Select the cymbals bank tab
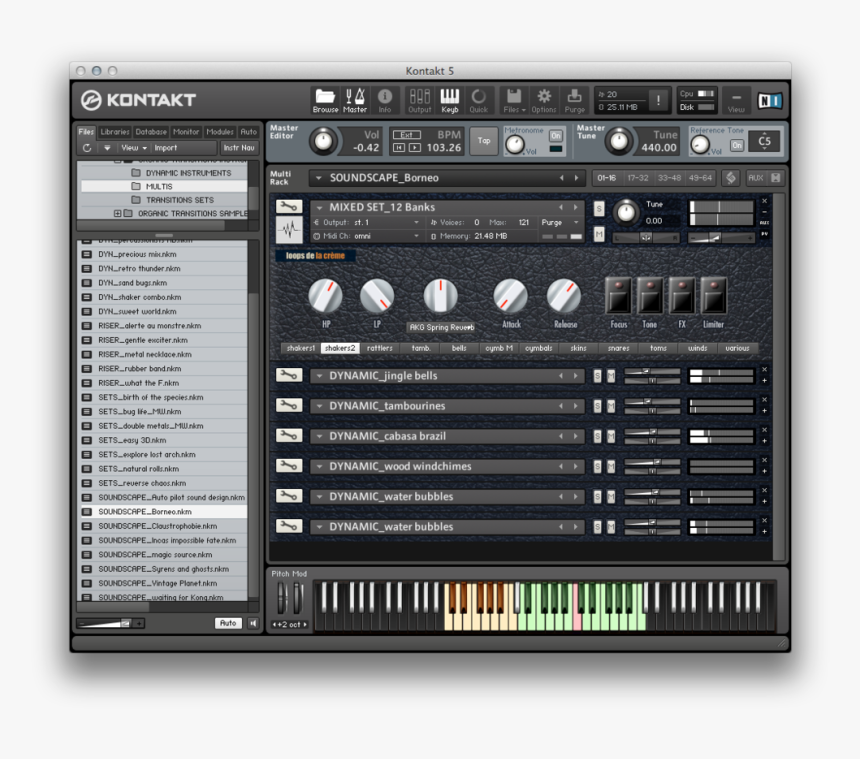 539,348
